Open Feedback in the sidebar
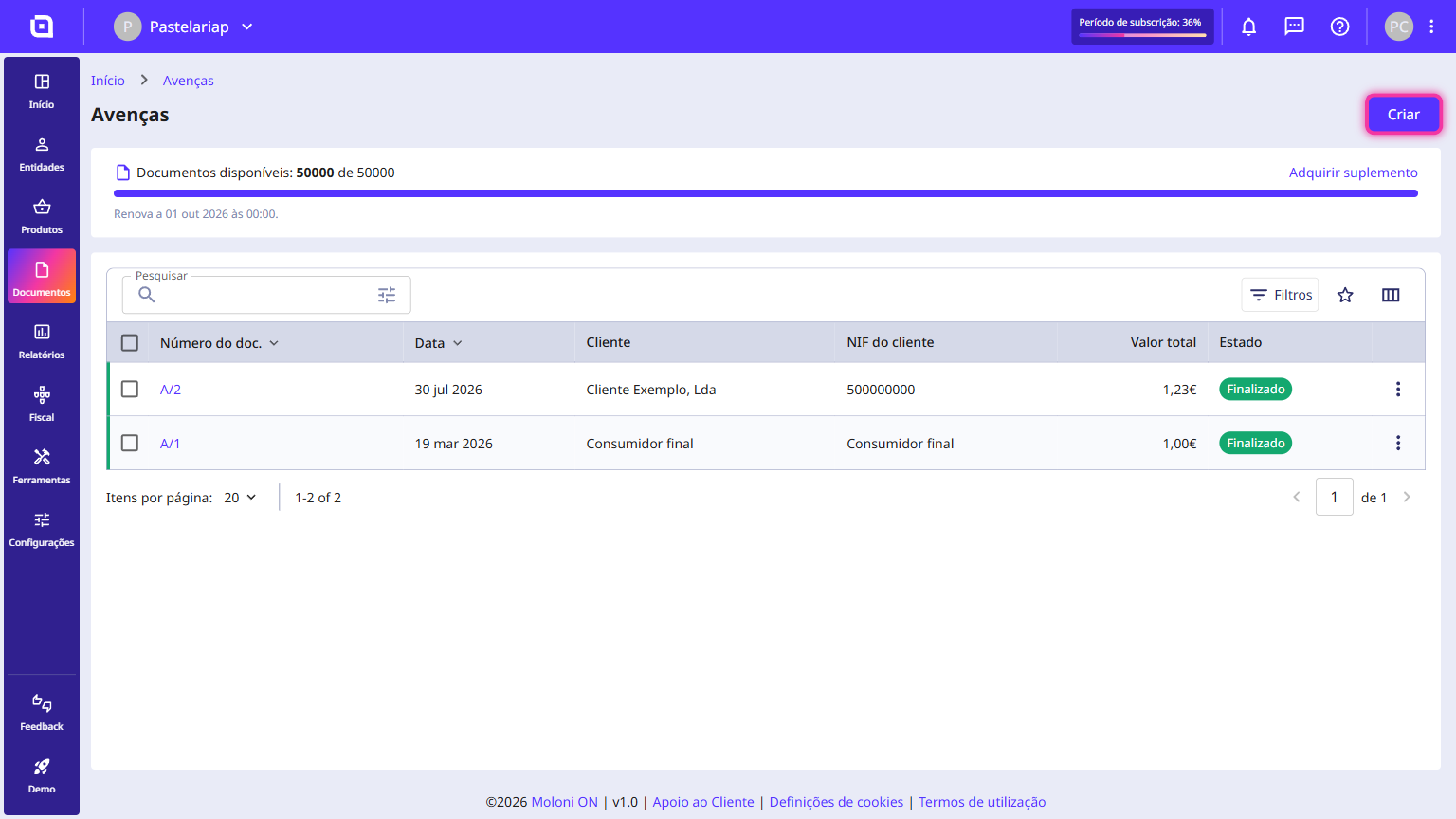 42,713
